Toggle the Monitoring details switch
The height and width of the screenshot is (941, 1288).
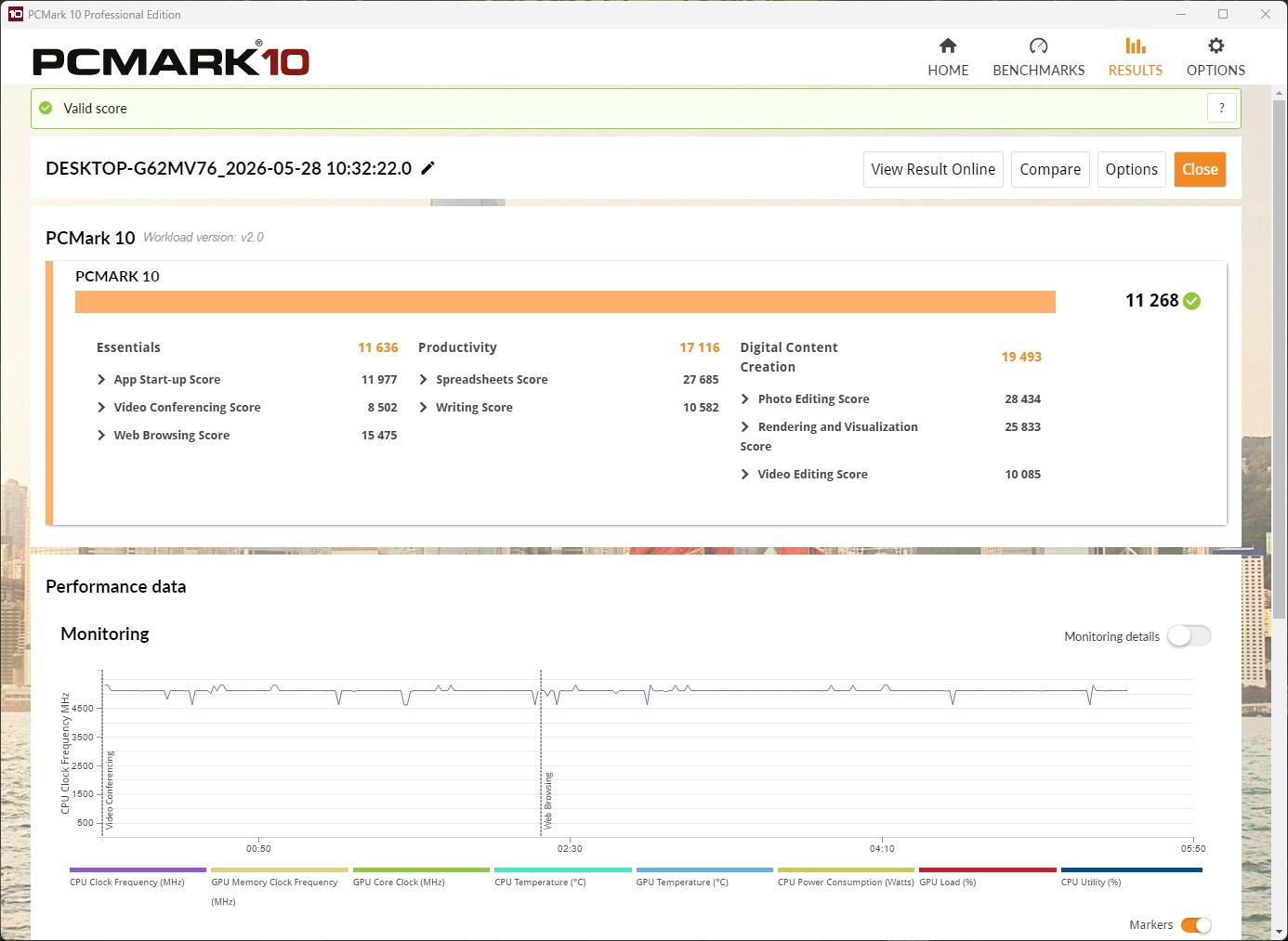click(1189, 636)
